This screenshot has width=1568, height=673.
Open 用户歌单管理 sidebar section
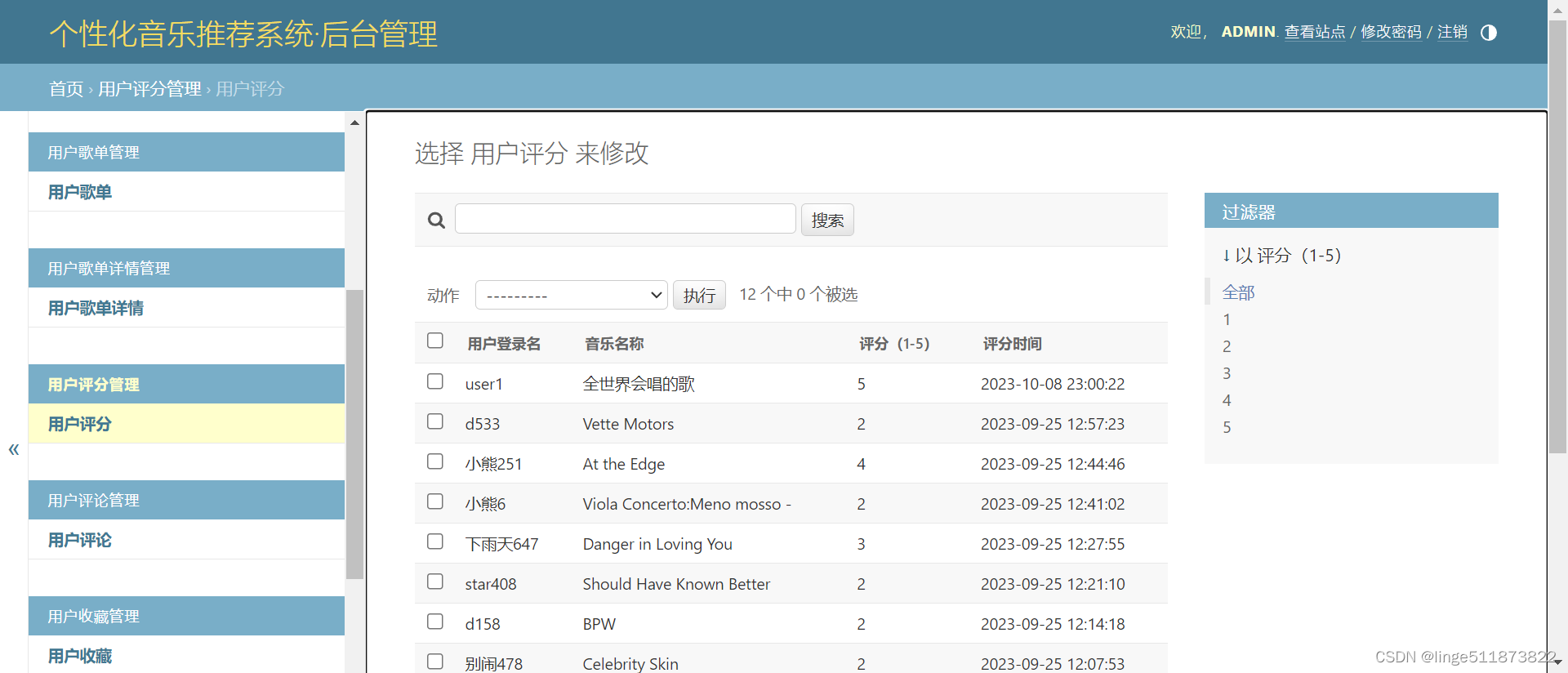click(93, 153)
